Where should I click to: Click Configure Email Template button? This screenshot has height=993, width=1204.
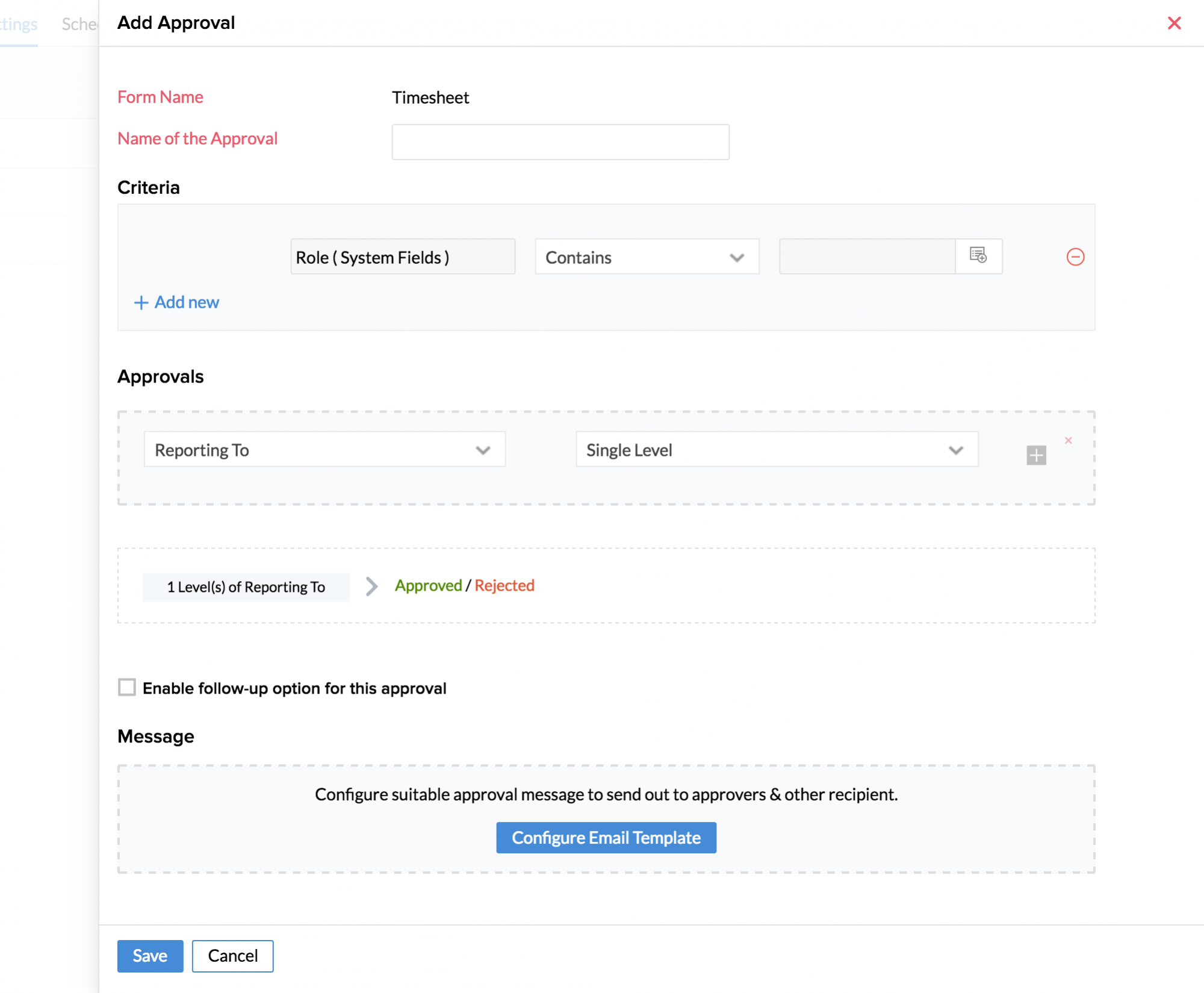tap(606, 838)
